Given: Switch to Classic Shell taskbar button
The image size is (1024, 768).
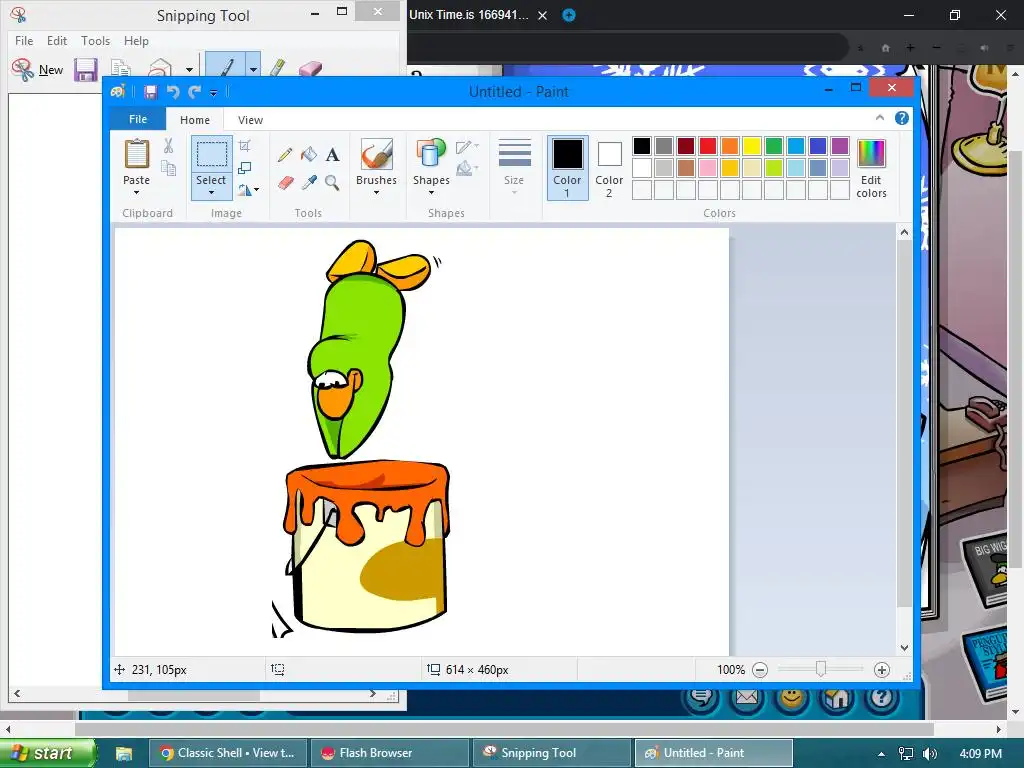Looking at the screenshot, I should (229, 753).
